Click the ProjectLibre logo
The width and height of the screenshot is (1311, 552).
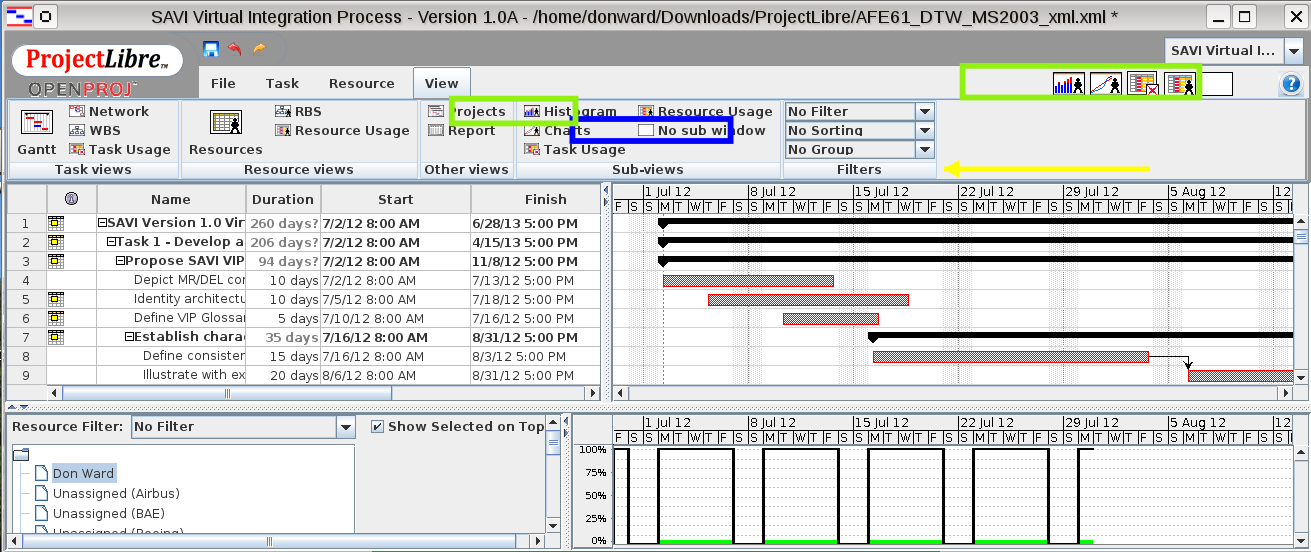(x=98, y=61)
